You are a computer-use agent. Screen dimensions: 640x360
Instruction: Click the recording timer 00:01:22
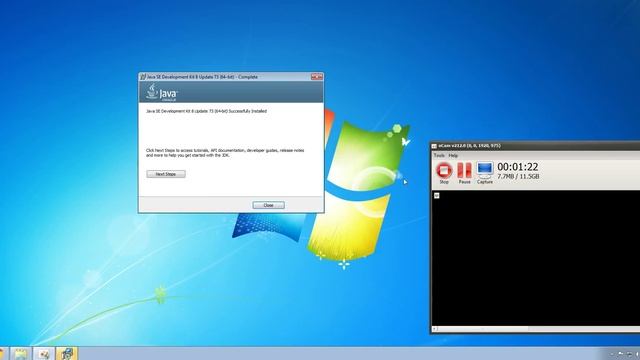pyautogui.click(x=518, y=167)
